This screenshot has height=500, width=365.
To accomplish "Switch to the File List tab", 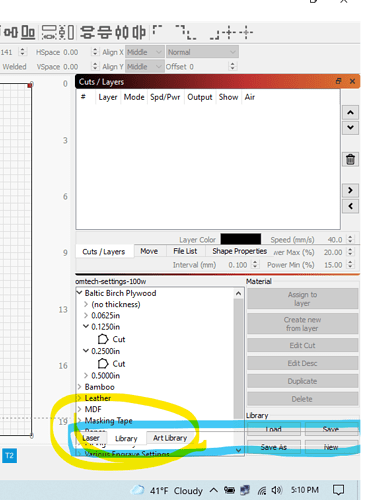I will pyautogui.click(x=185, y=251).
